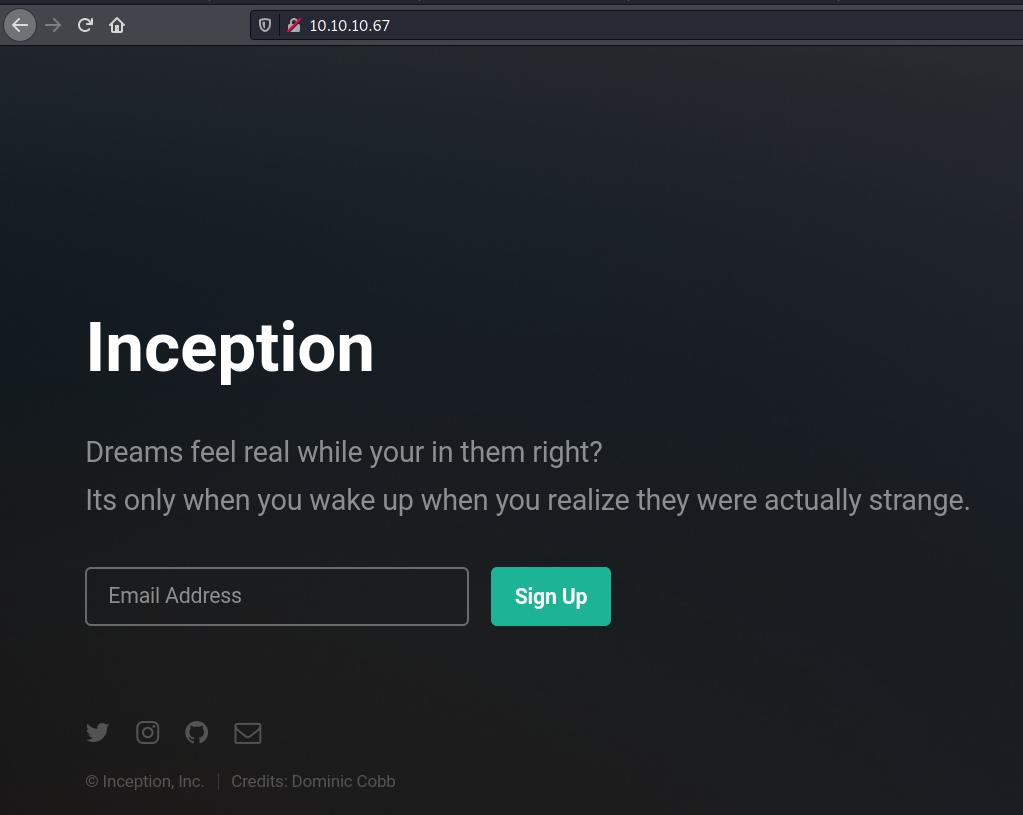The width and height of the screenshot is (1023, 815).
Task: Click the Inception page heading
Action: pos(230,350)
